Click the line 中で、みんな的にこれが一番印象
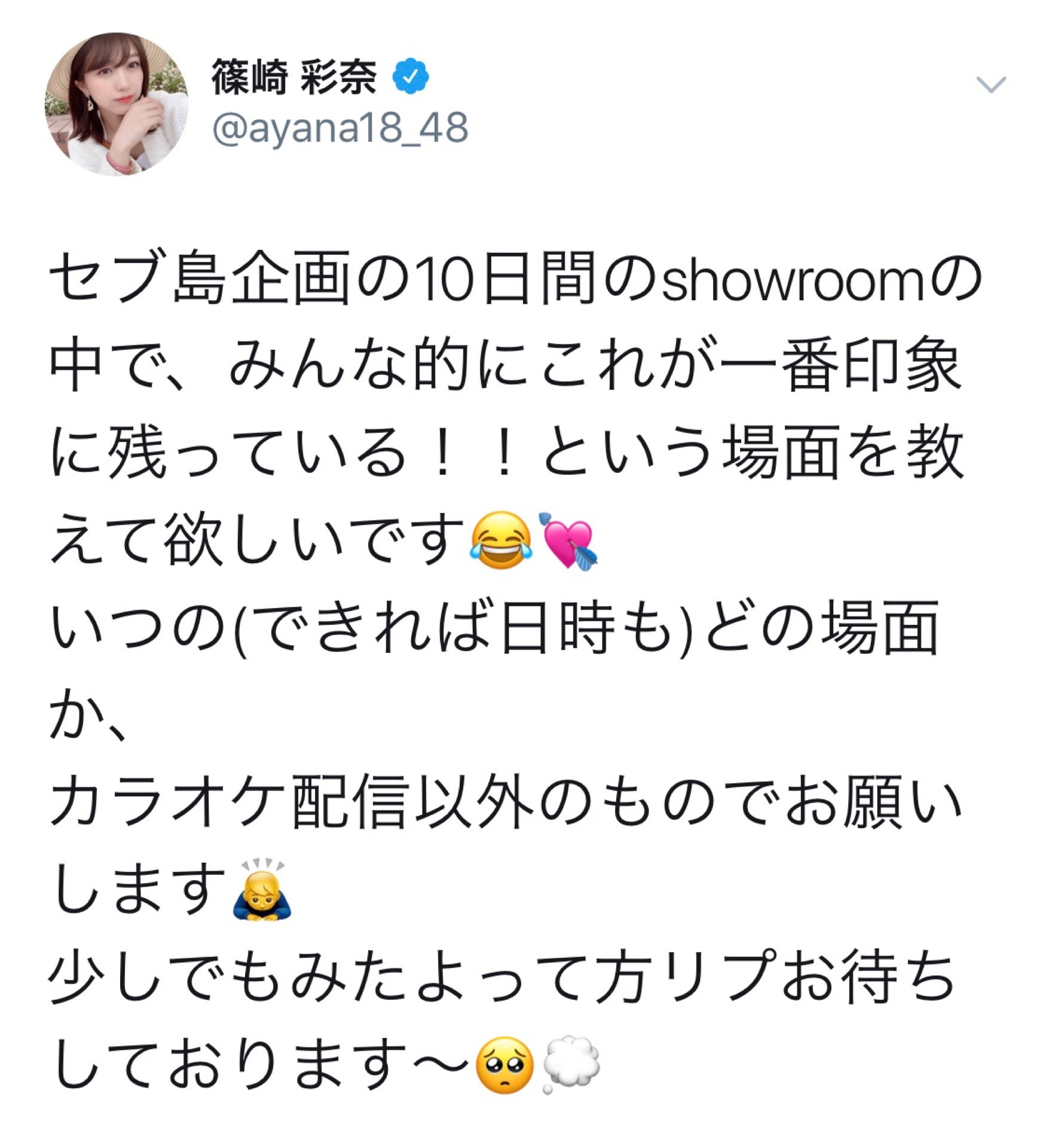The height and width of the screenshot is (1148, 1049). click(x=505, y=367)
